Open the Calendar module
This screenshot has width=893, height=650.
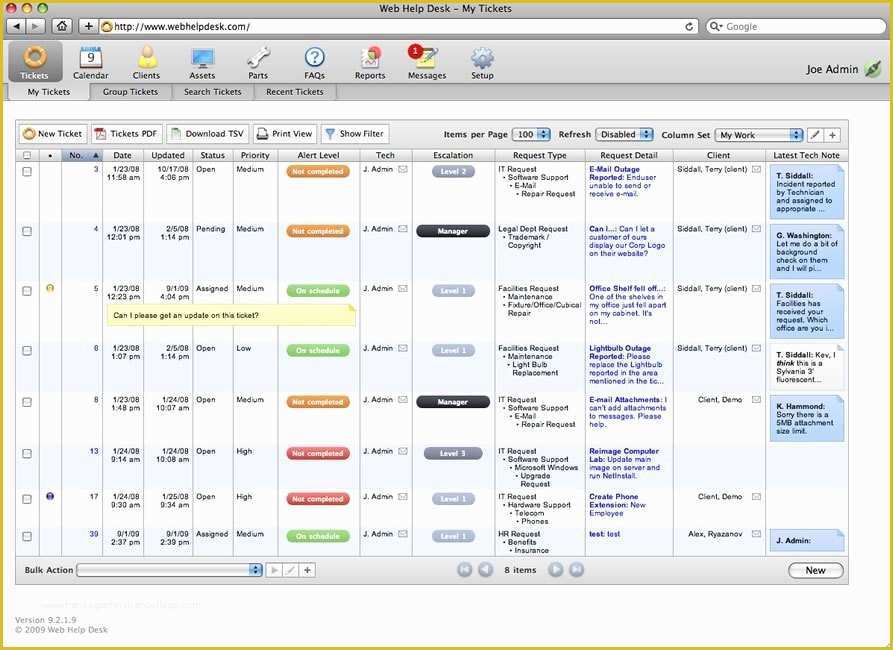pos(91,63)
